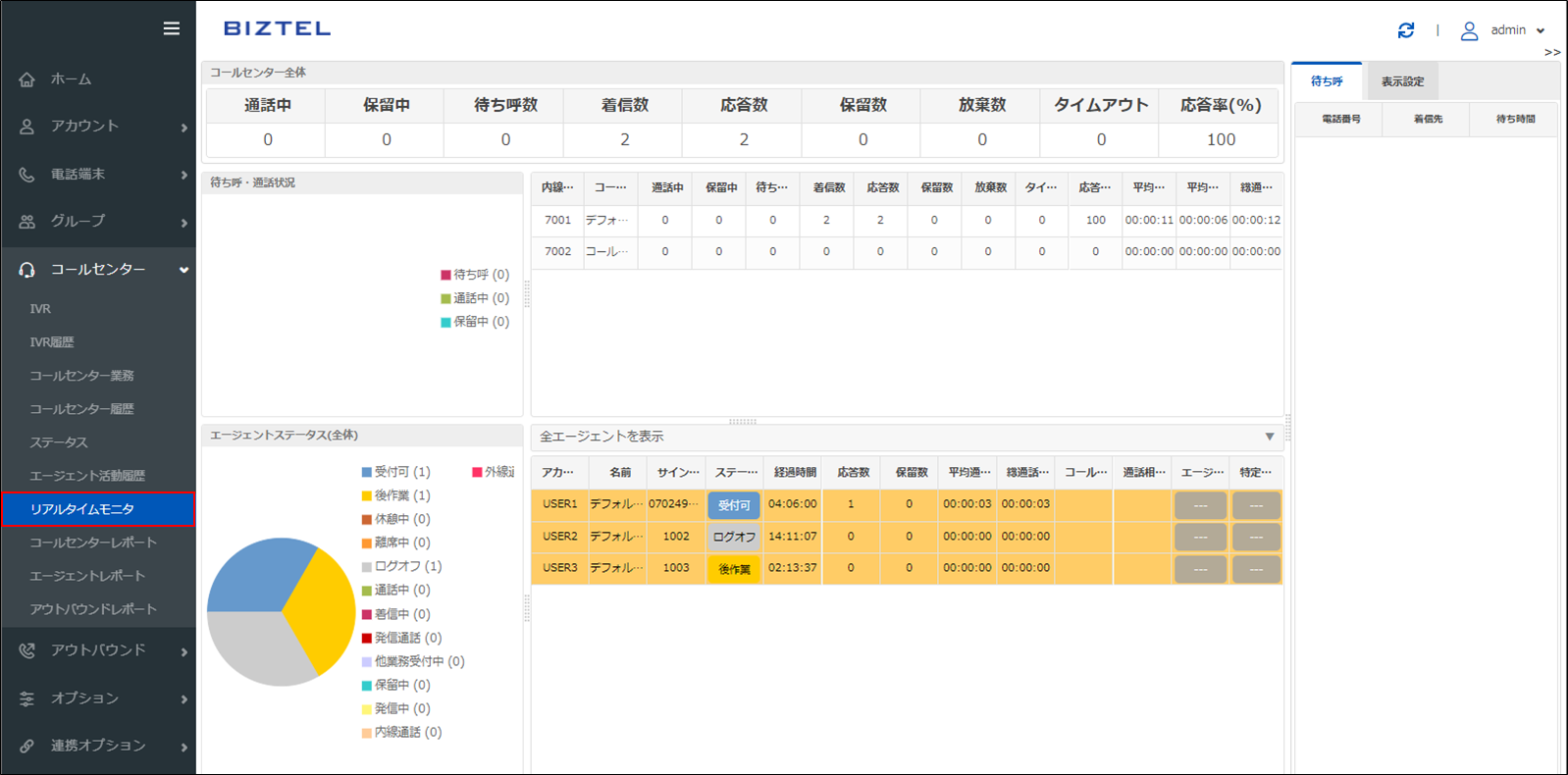Toggle the hamburger sidebar menu
The image size is (1568, 775).
(x=172, y=28)
